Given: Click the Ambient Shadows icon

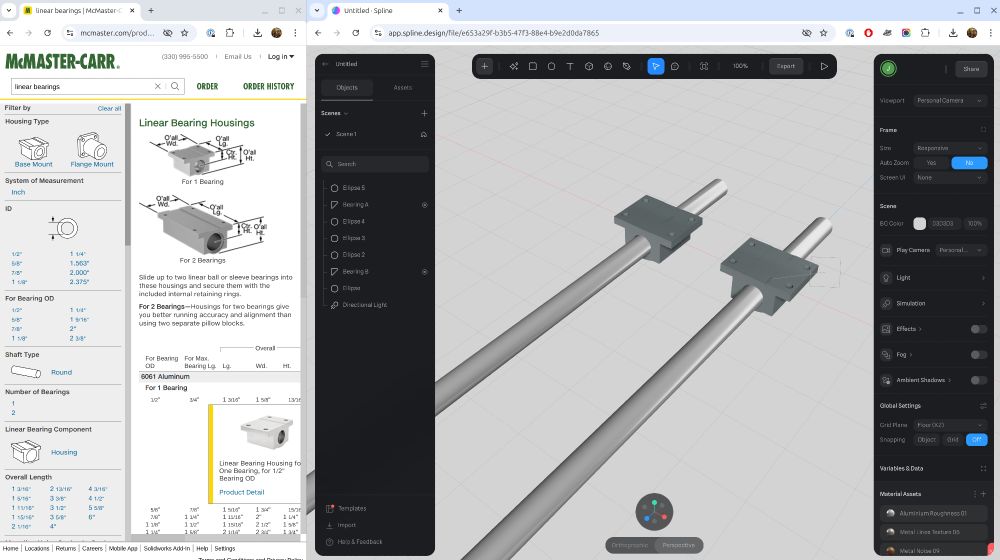Looking at the screenshot, I should [886, 380].
